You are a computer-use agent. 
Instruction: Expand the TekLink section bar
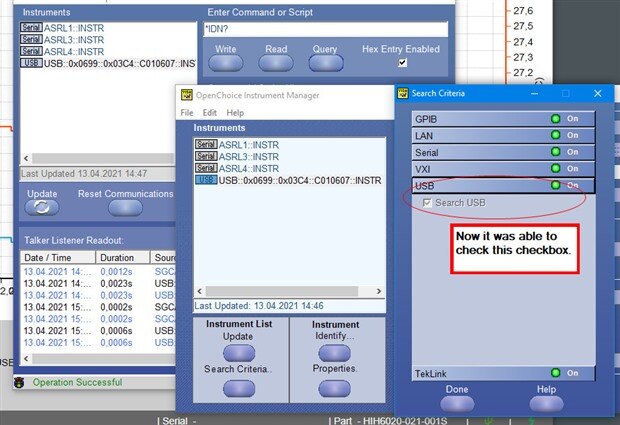point(503,373)
